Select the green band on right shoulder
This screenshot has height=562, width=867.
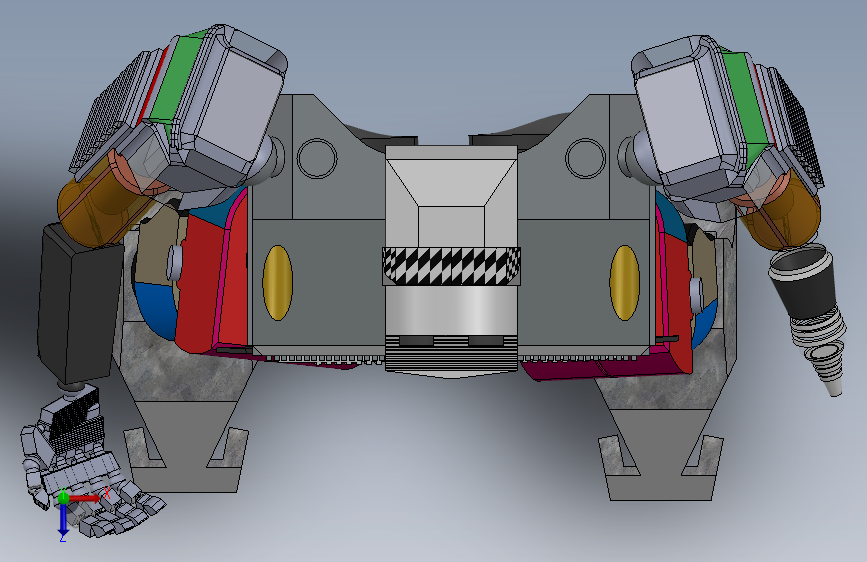(746, 100)
